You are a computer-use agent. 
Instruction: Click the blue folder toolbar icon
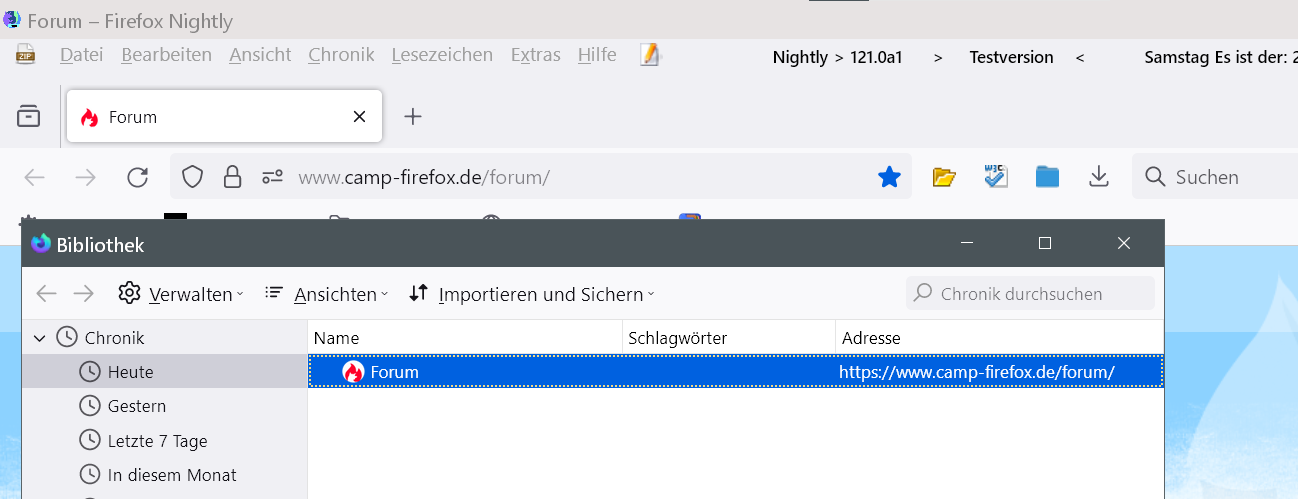click(1047, 177)
